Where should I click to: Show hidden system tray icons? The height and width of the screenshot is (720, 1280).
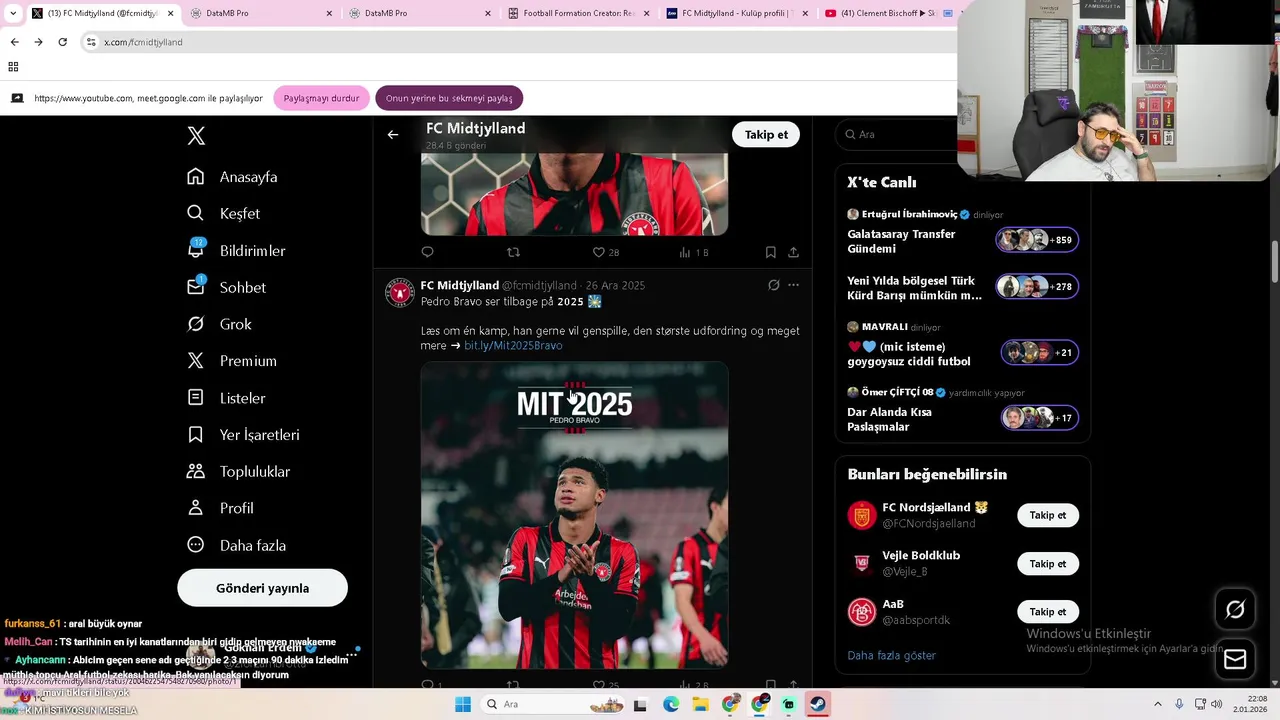(1157, 704)
